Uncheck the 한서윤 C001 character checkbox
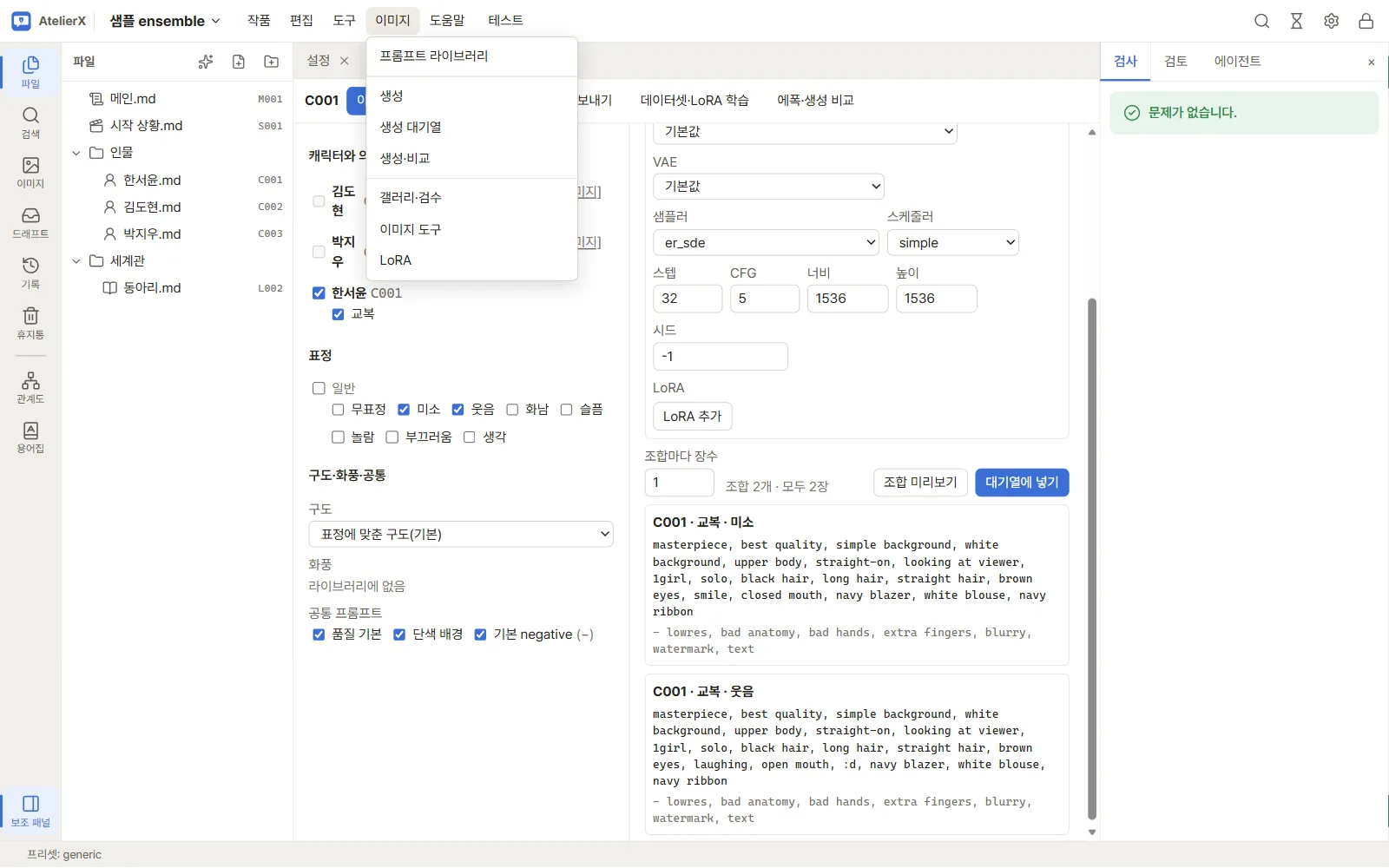This screenshot has height=868, width=1389. click(x=319, y=293)
